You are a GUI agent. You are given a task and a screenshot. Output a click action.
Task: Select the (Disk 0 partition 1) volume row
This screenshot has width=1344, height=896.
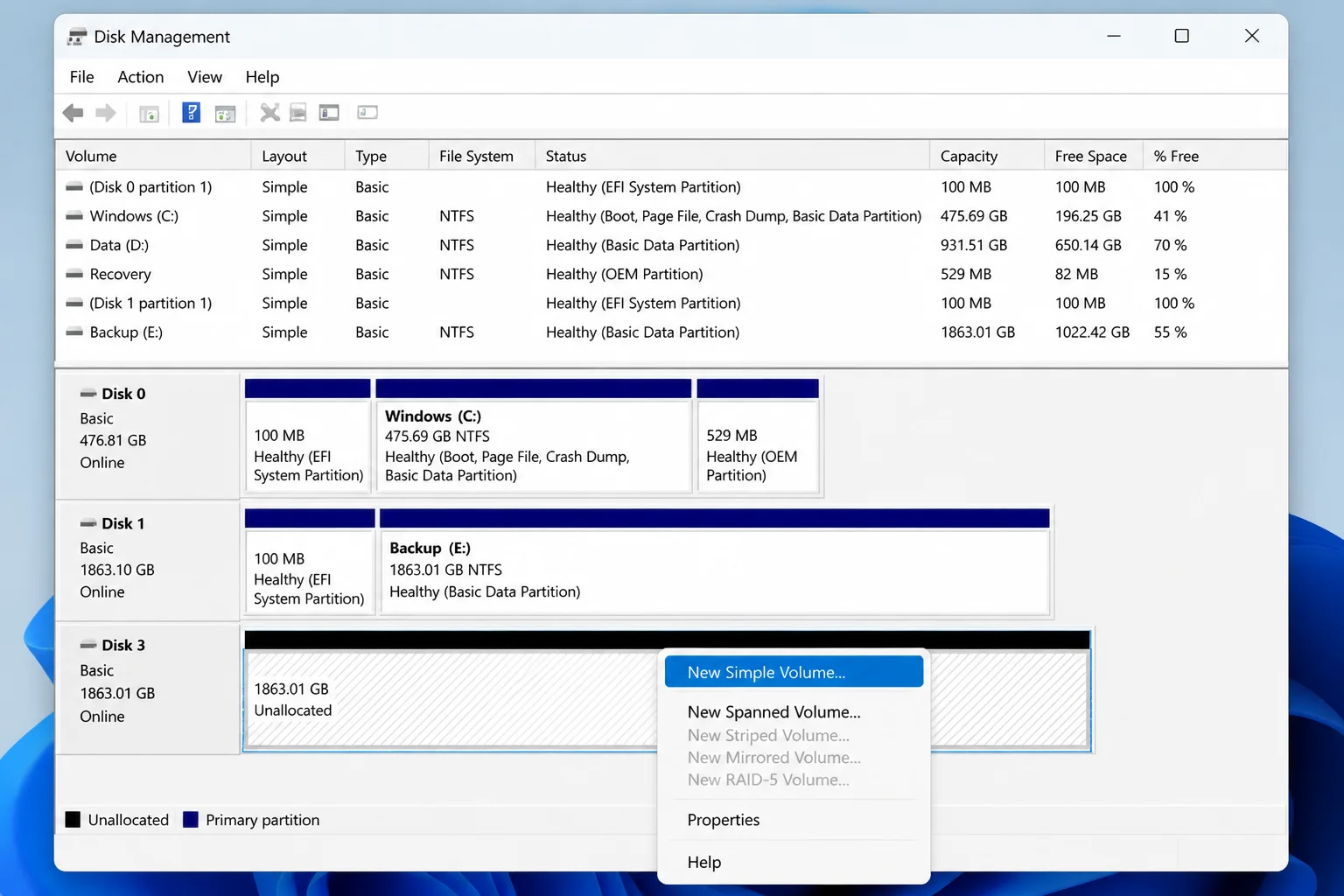671,187
